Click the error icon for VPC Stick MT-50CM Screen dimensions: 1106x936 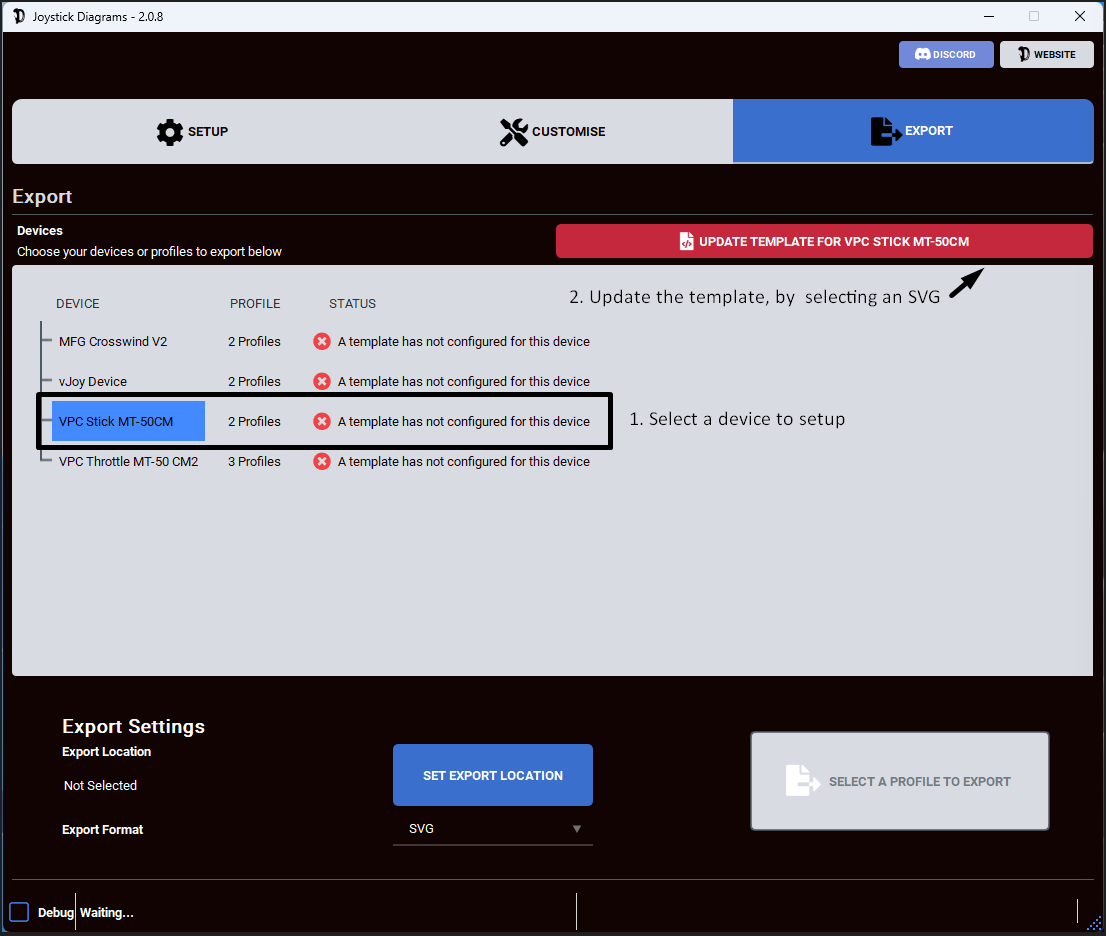(x=322, y=421)
